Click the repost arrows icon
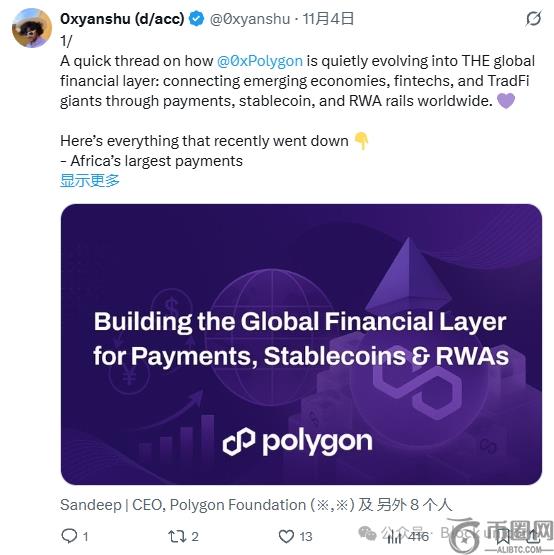Screen dimensions: 554x555 point(177,536)
